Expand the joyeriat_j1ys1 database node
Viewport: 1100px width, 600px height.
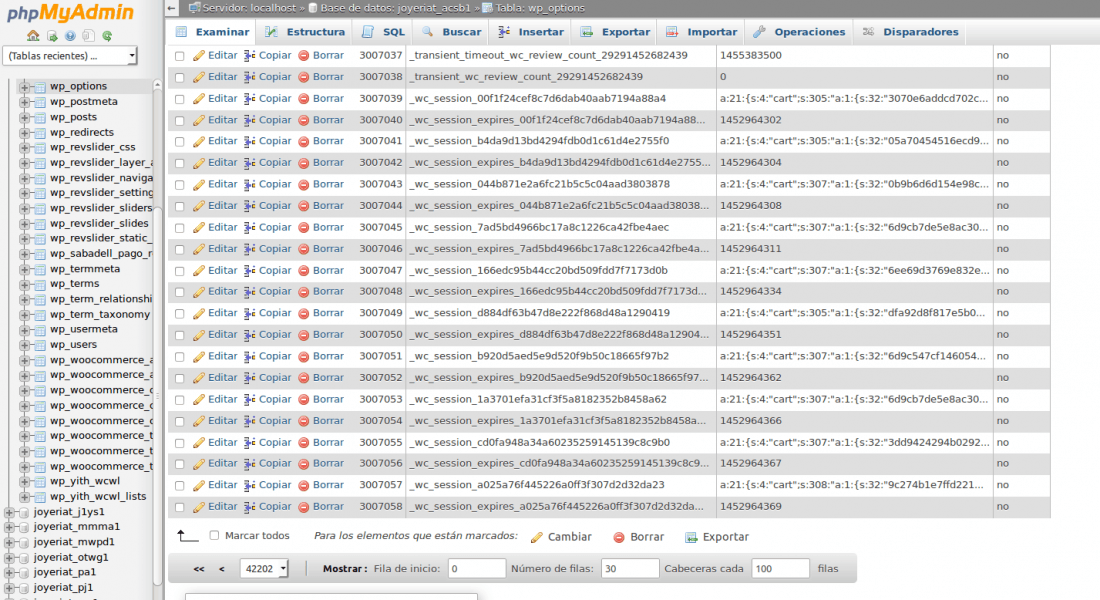click(9, 512)
